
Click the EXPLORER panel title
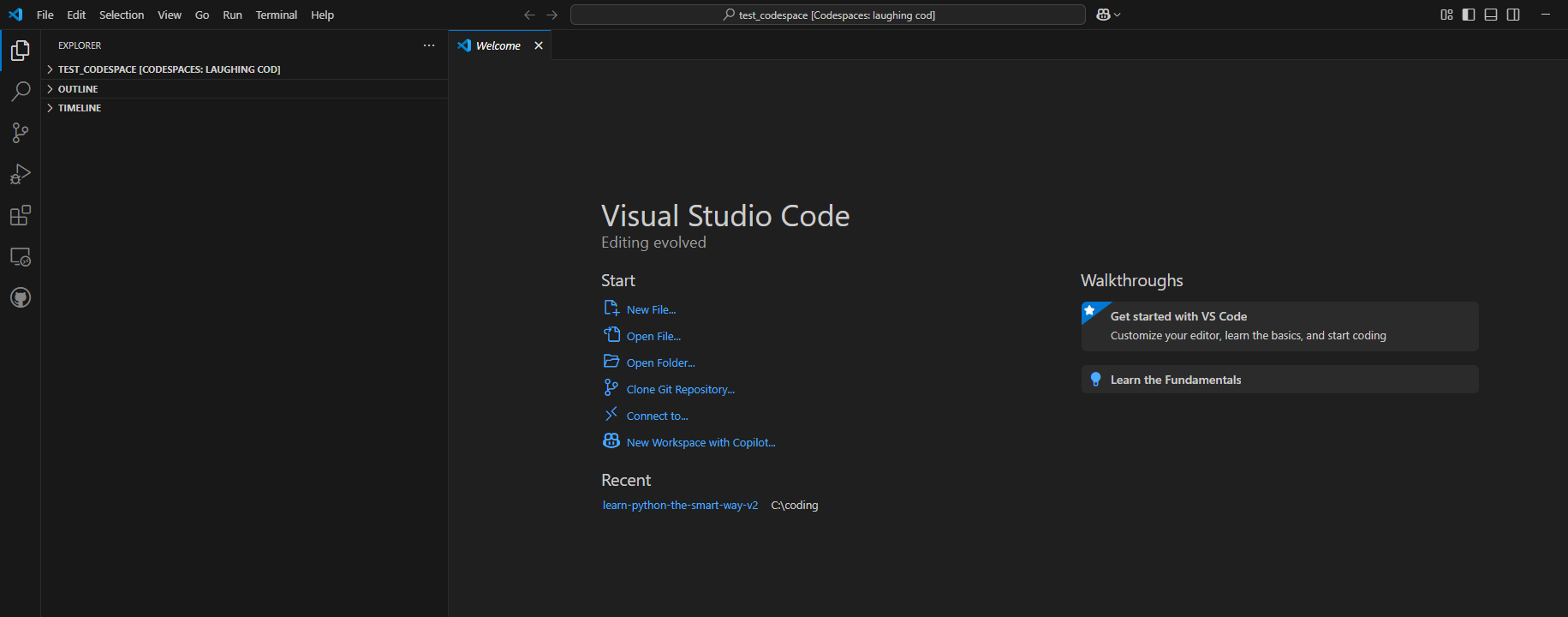pyautogui.click(x=80, y=45)
